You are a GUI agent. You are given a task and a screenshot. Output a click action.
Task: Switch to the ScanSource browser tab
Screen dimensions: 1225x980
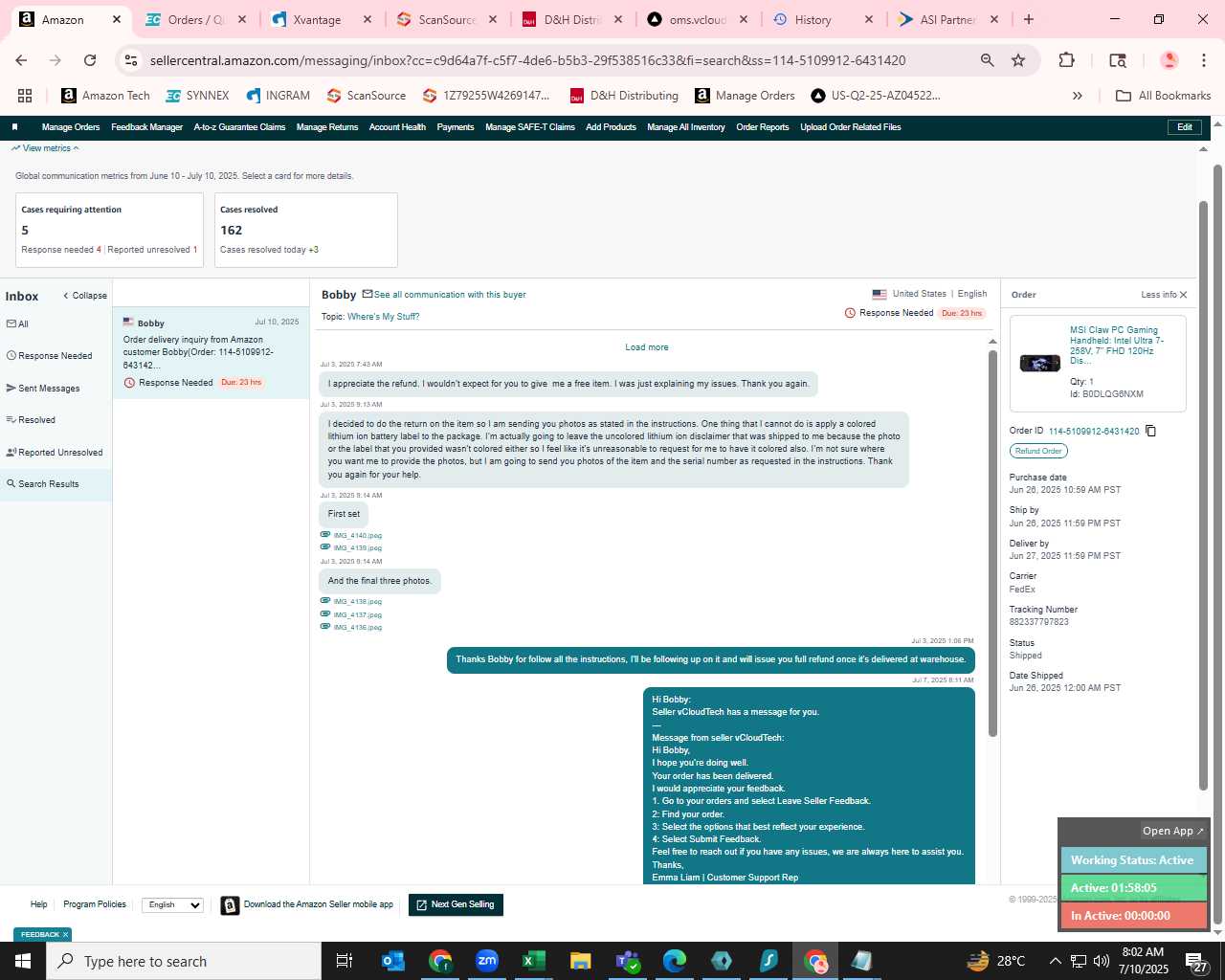(447, 19)
